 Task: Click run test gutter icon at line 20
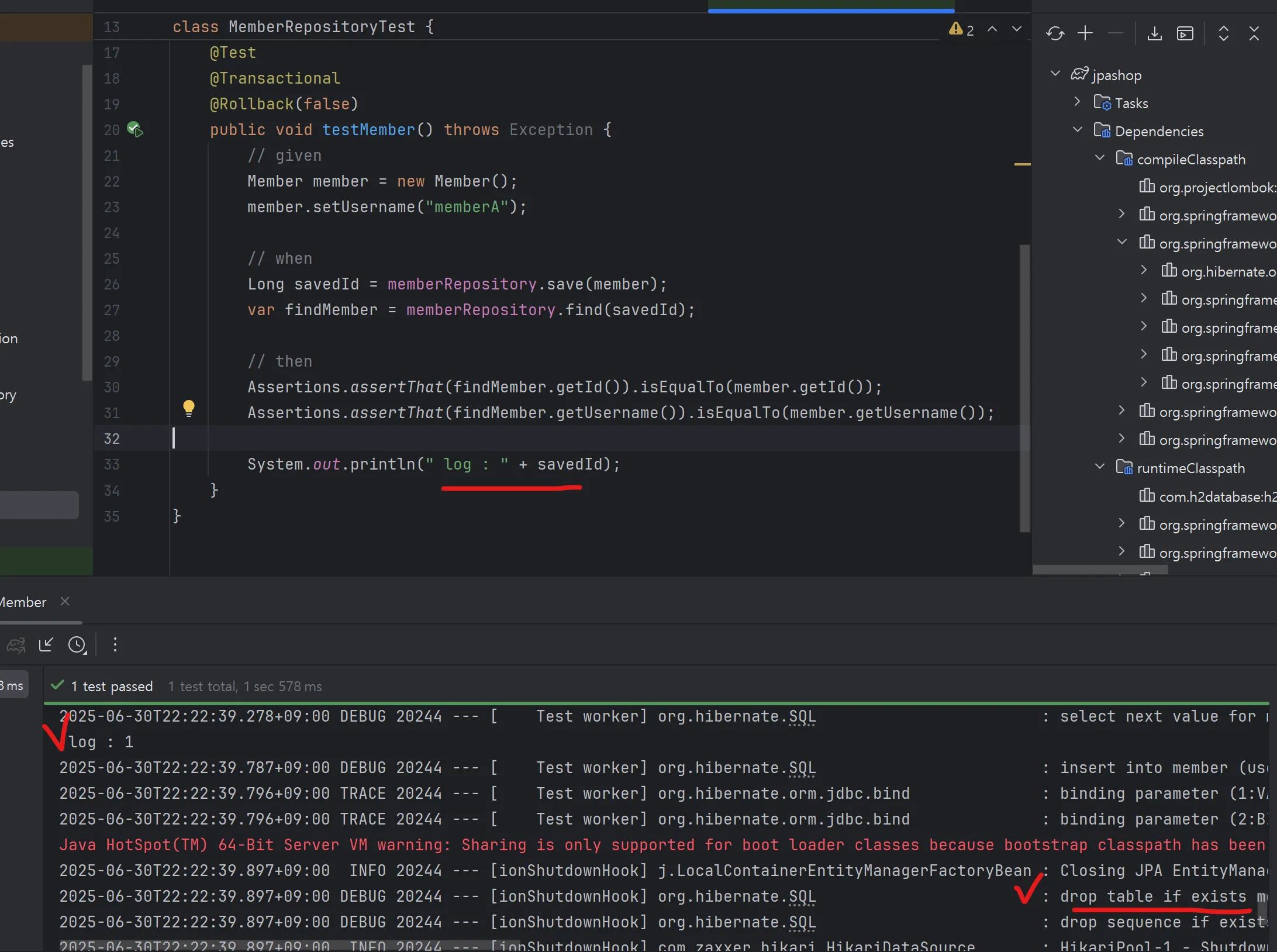click(135, 129)
